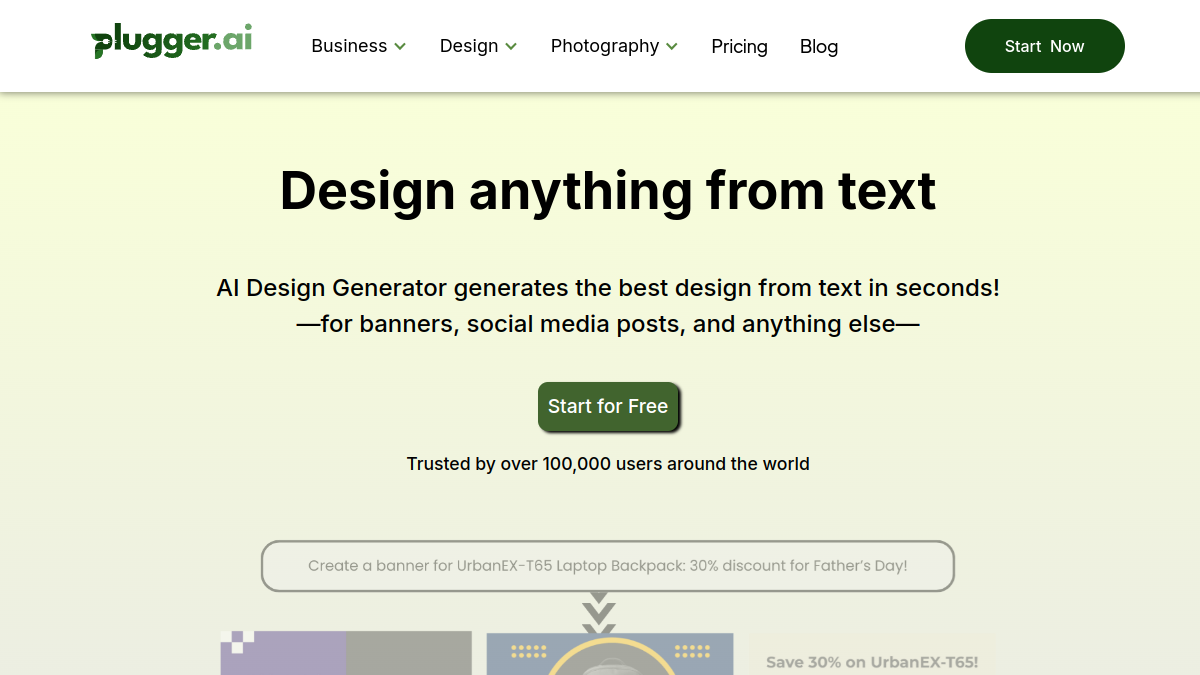The height and width of the screenshot is (675, 1200).
Task: Open the blue banner with yellow circle
Action: point(610,654)
